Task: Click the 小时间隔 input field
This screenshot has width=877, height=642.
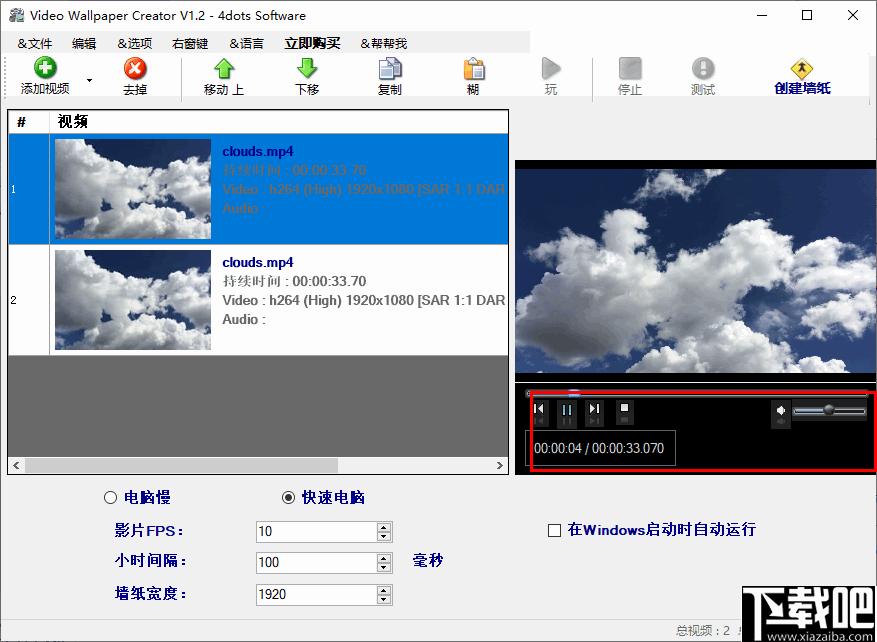Action: coord(317,563)
